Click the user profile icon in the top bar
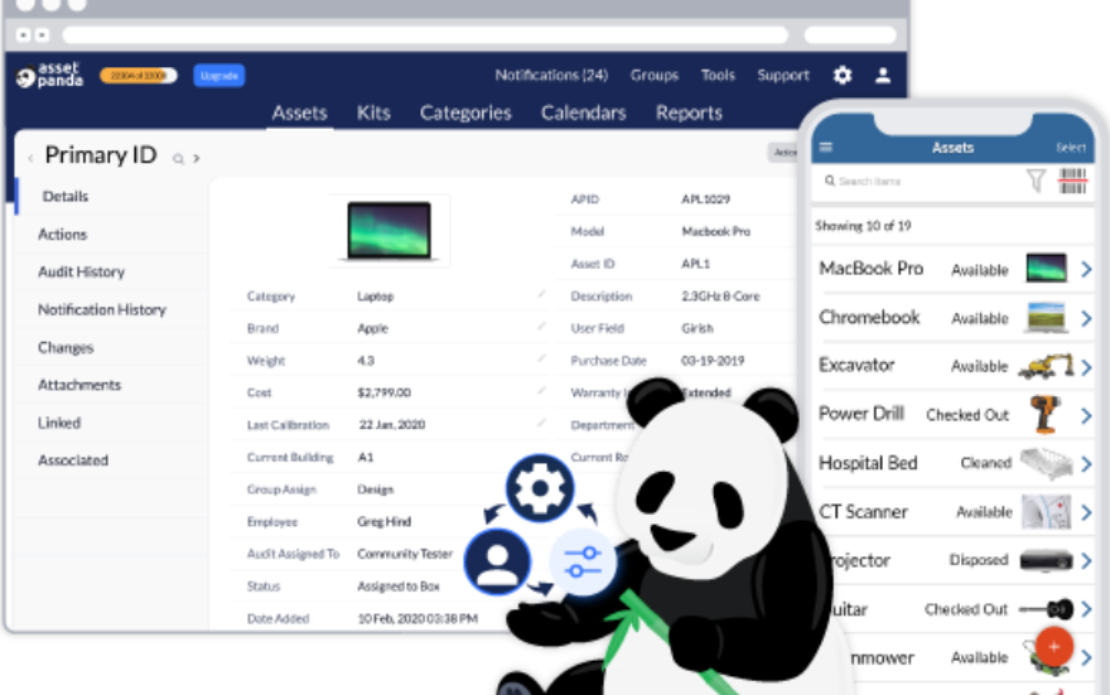Viewport: 1110px width, 695px height. coord(882,74)
